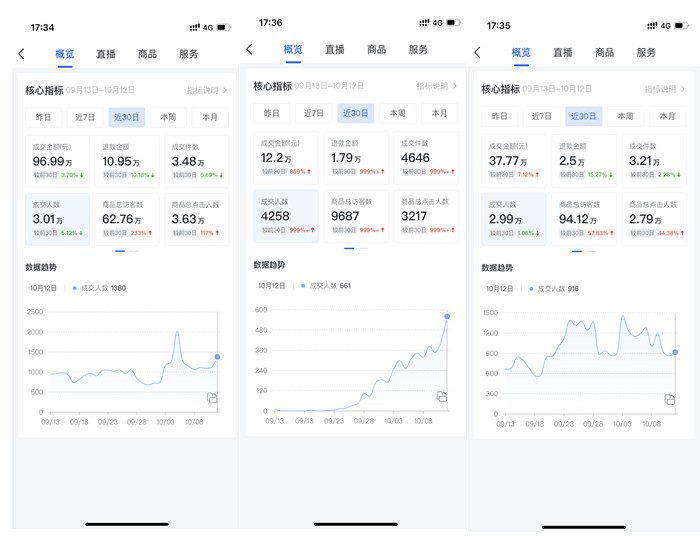This screenshot has width=700, height=536.
Task: Select the 商品总访客数 9687 card
Action: tap(356, 216)
